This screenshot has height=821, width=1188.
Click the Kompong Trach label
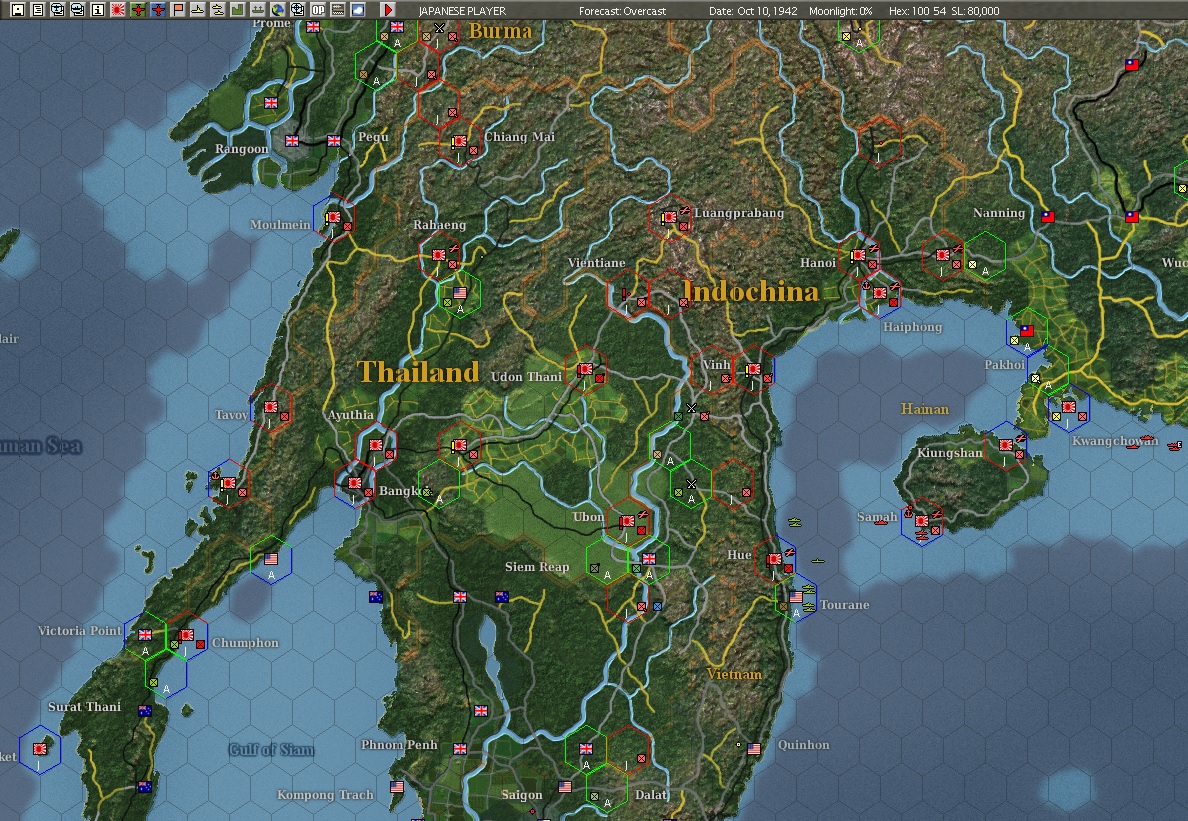click(326, 794)
